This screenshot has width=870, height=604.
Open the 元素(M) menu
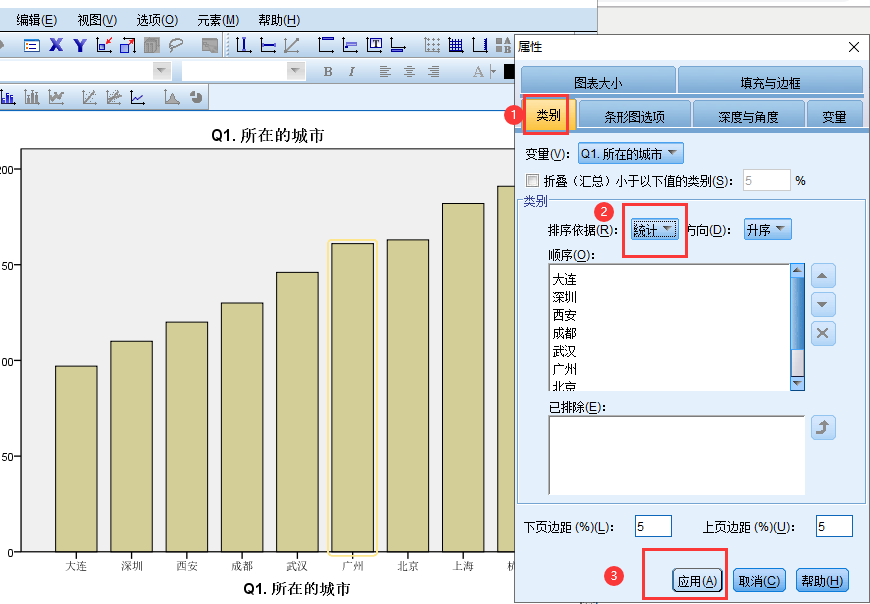(x=218, y=21)
